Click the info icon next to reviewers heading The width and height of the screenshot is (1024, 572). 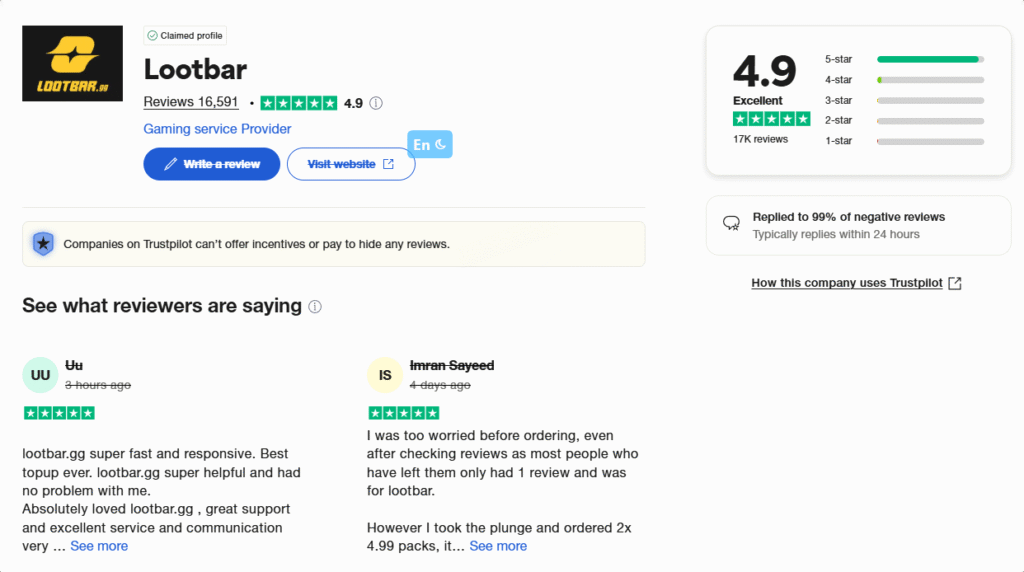[315, 306]
